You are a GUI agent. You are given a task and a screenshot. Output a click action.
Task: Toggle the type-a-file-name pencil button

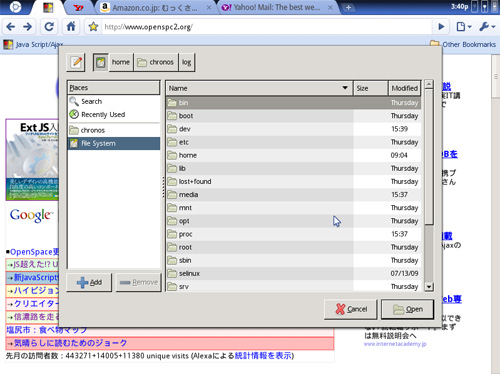[76, 62]
